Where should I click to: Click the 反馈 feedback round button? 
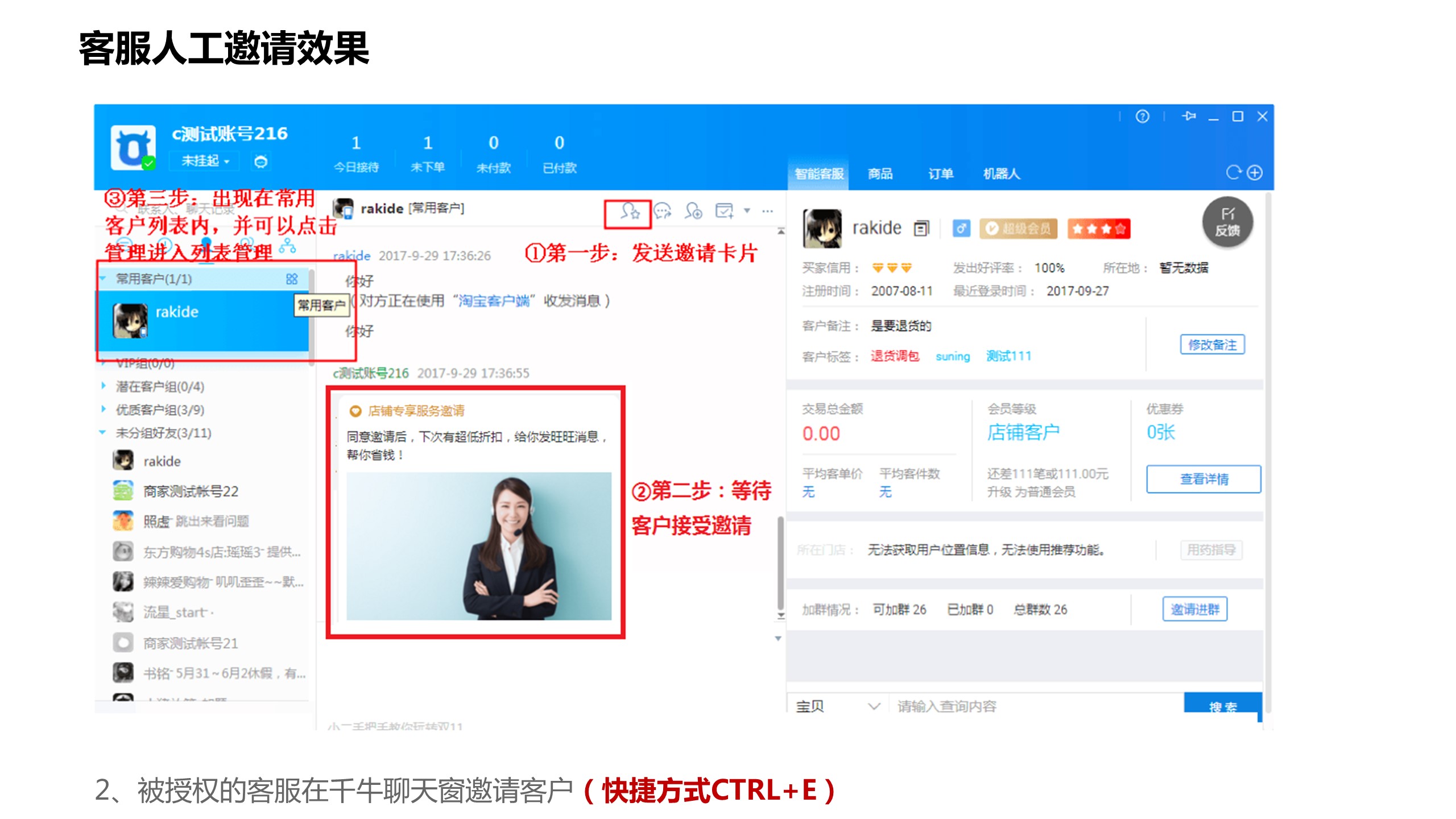[1227, 222]
